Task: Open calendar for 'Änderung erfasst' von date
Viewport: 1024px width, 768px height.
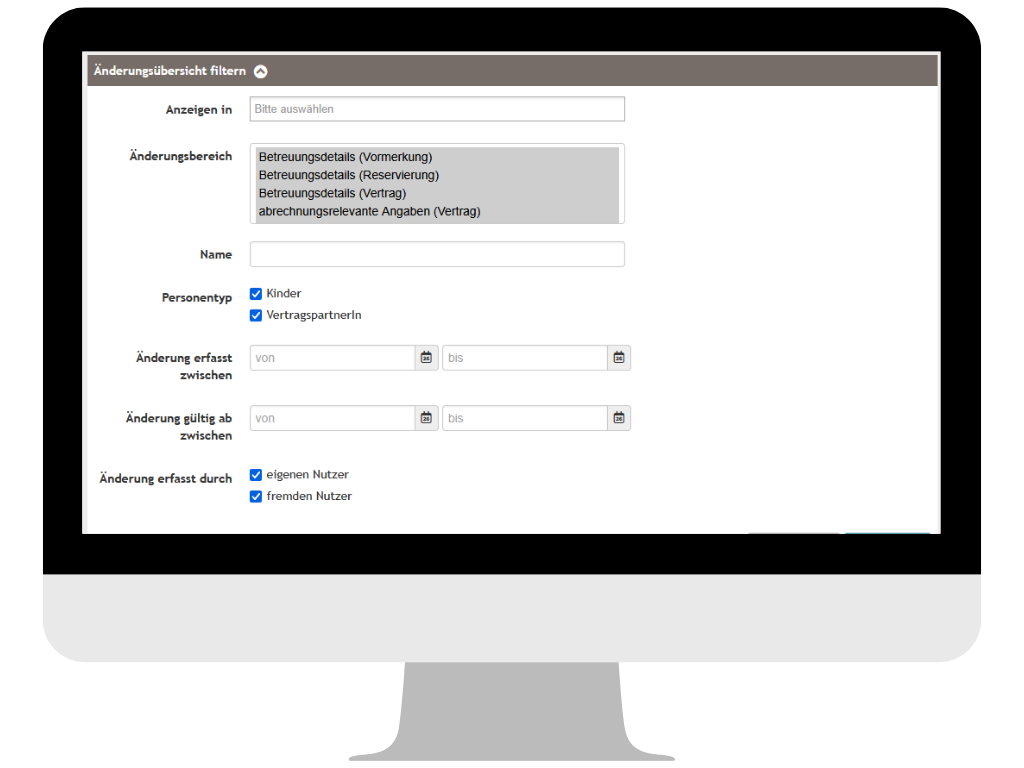Action: [x=426, y=358]
